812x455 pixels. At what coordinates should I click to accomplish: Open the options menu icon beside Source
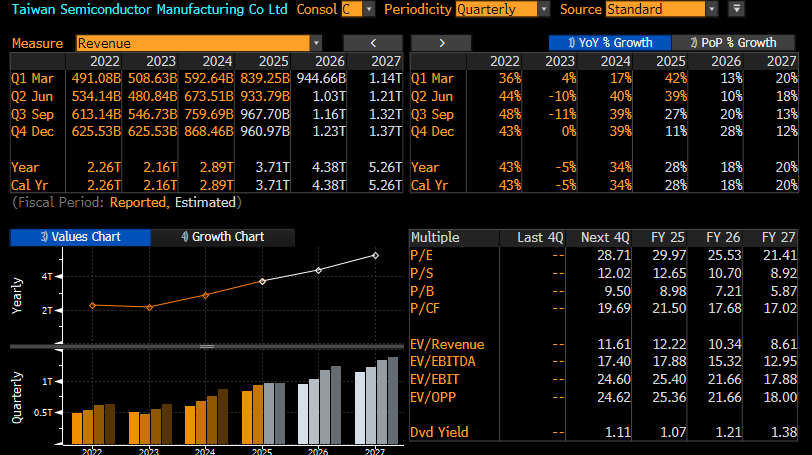[x=737, y=9]
